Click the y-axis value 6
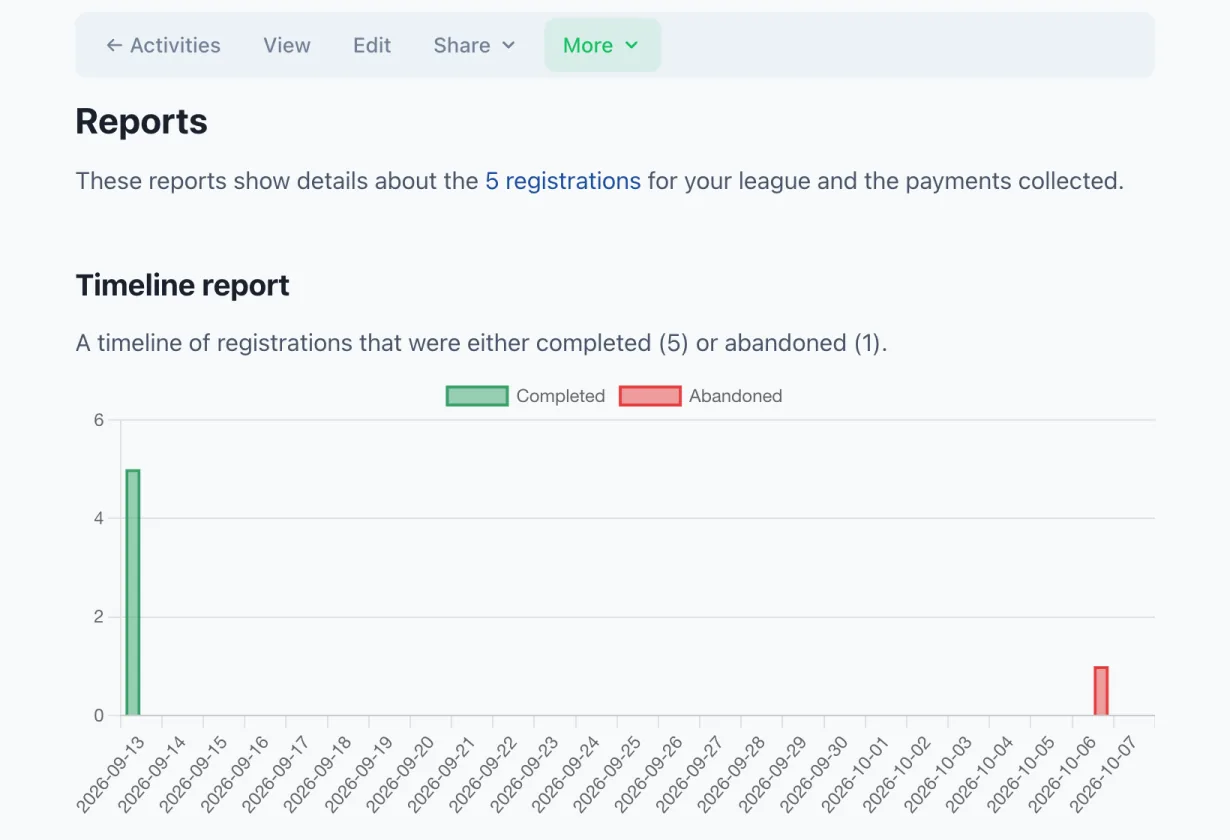 (99, 420)
